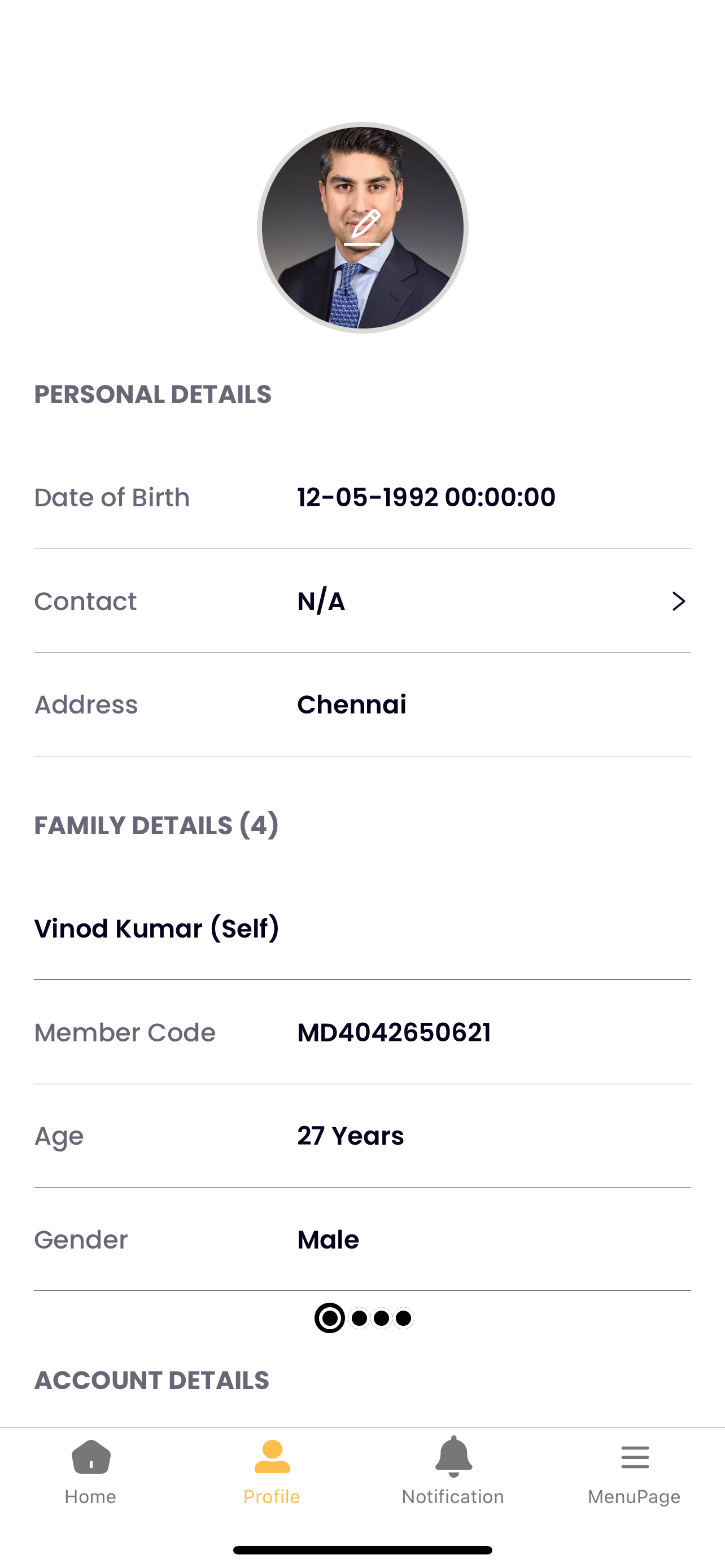
Task: Select the first family member page dot
Action: click(x=330, y=1318)
